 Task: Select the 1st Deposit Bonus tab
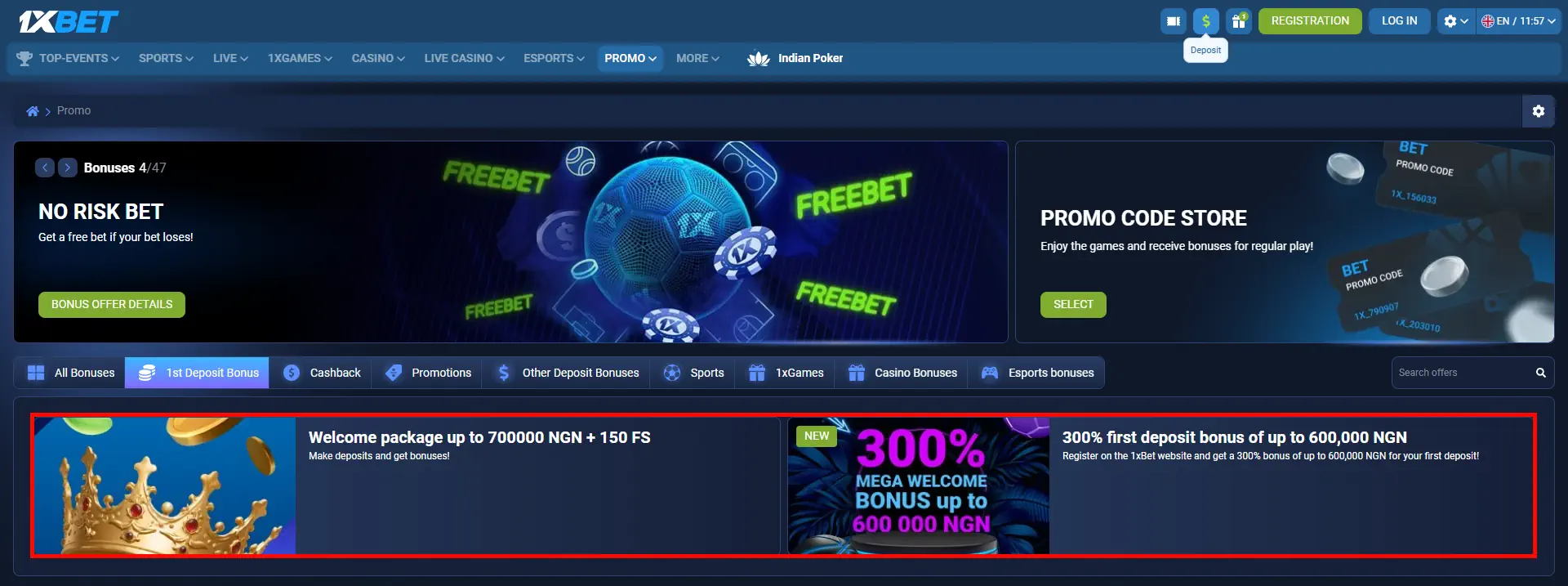(197, 373)
